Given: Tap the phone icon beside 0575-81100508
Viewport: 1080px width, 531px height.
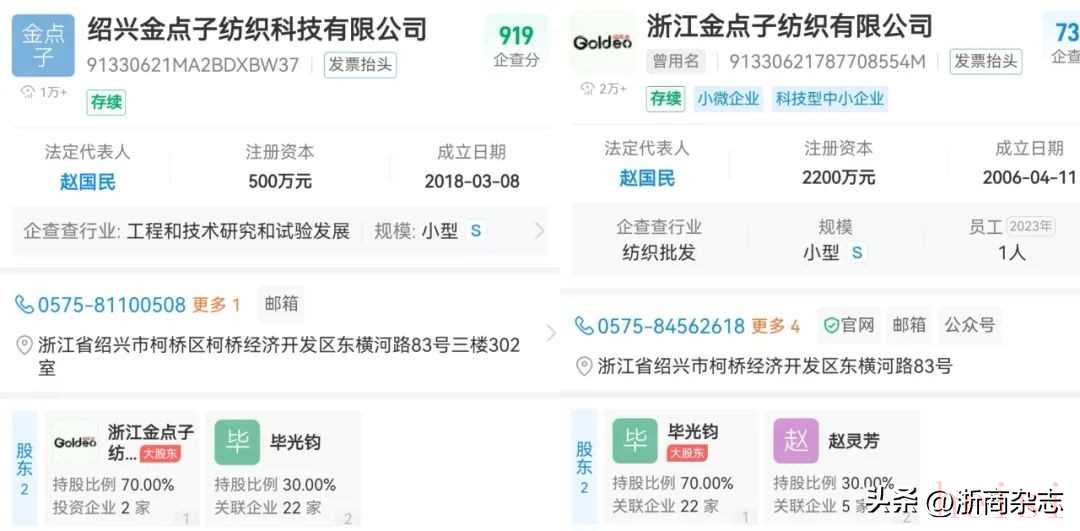Looking at the screenshot, I should (24, 304).
